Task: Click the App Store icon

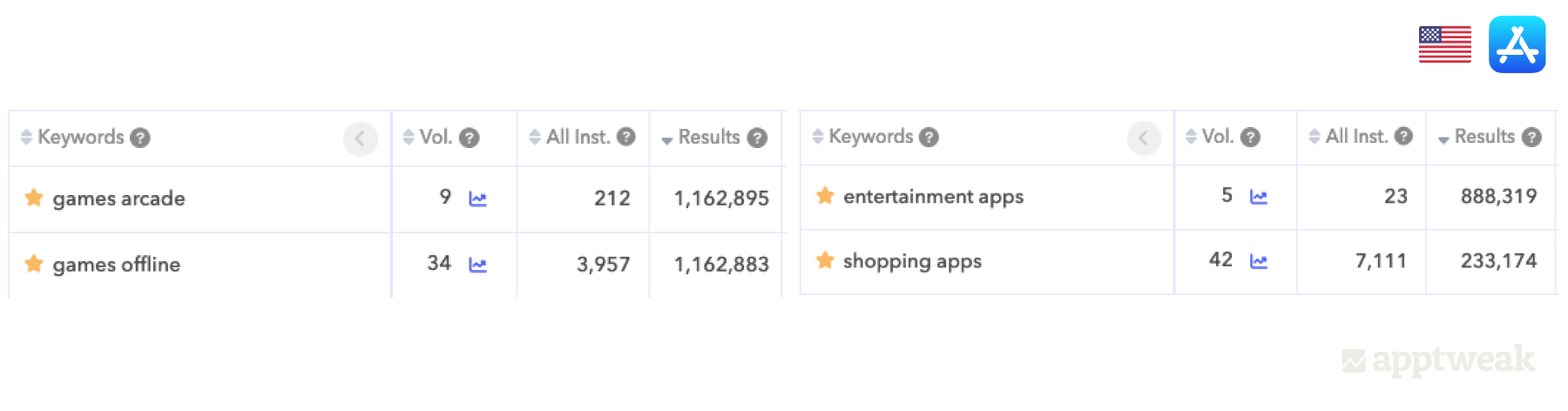Action: coord(1517,44)
